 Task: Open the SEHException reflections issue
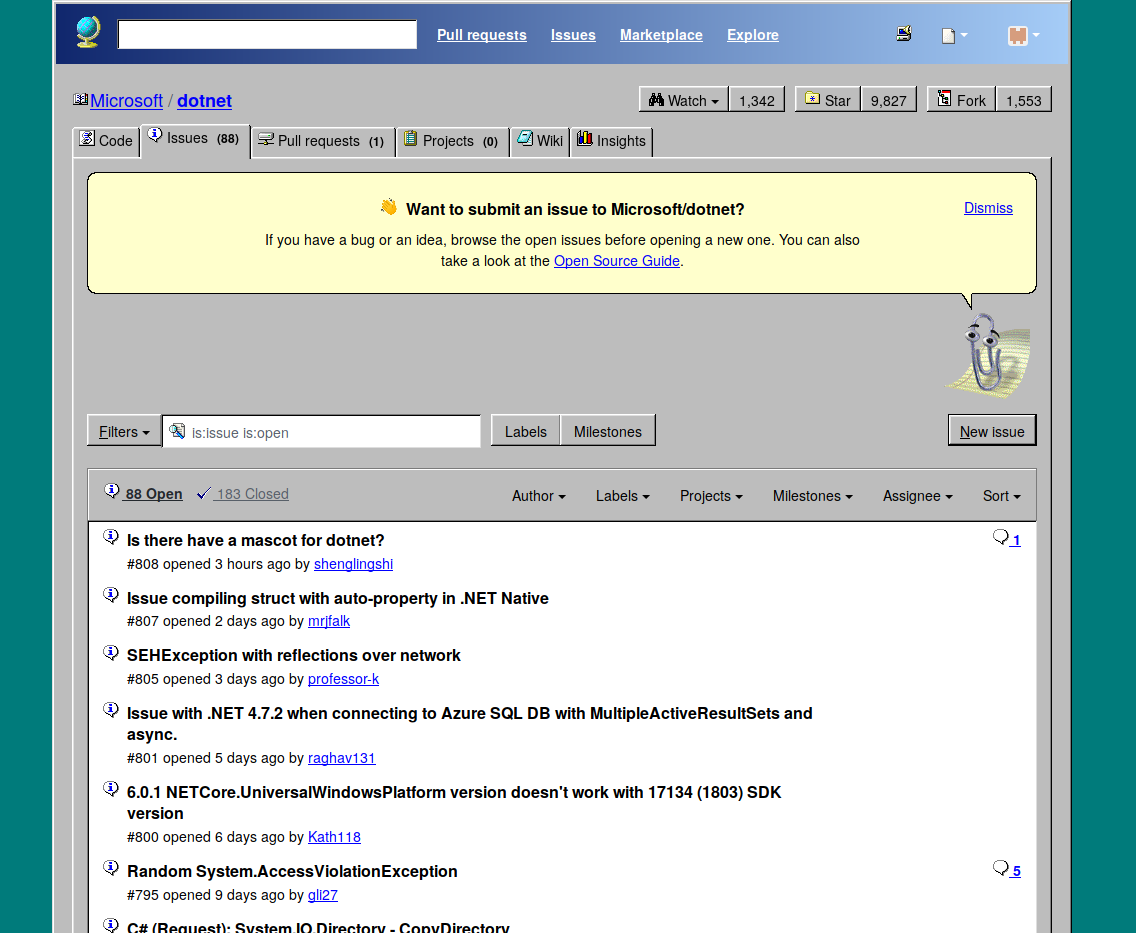[x=293, y=656]
